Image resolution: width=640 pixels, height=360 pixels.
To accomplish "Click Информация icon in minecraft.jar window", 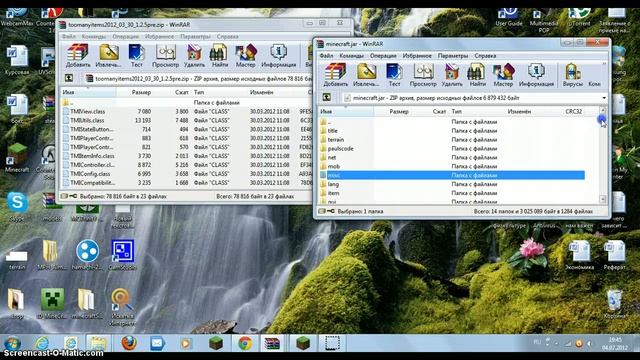I will click(536, 75).
